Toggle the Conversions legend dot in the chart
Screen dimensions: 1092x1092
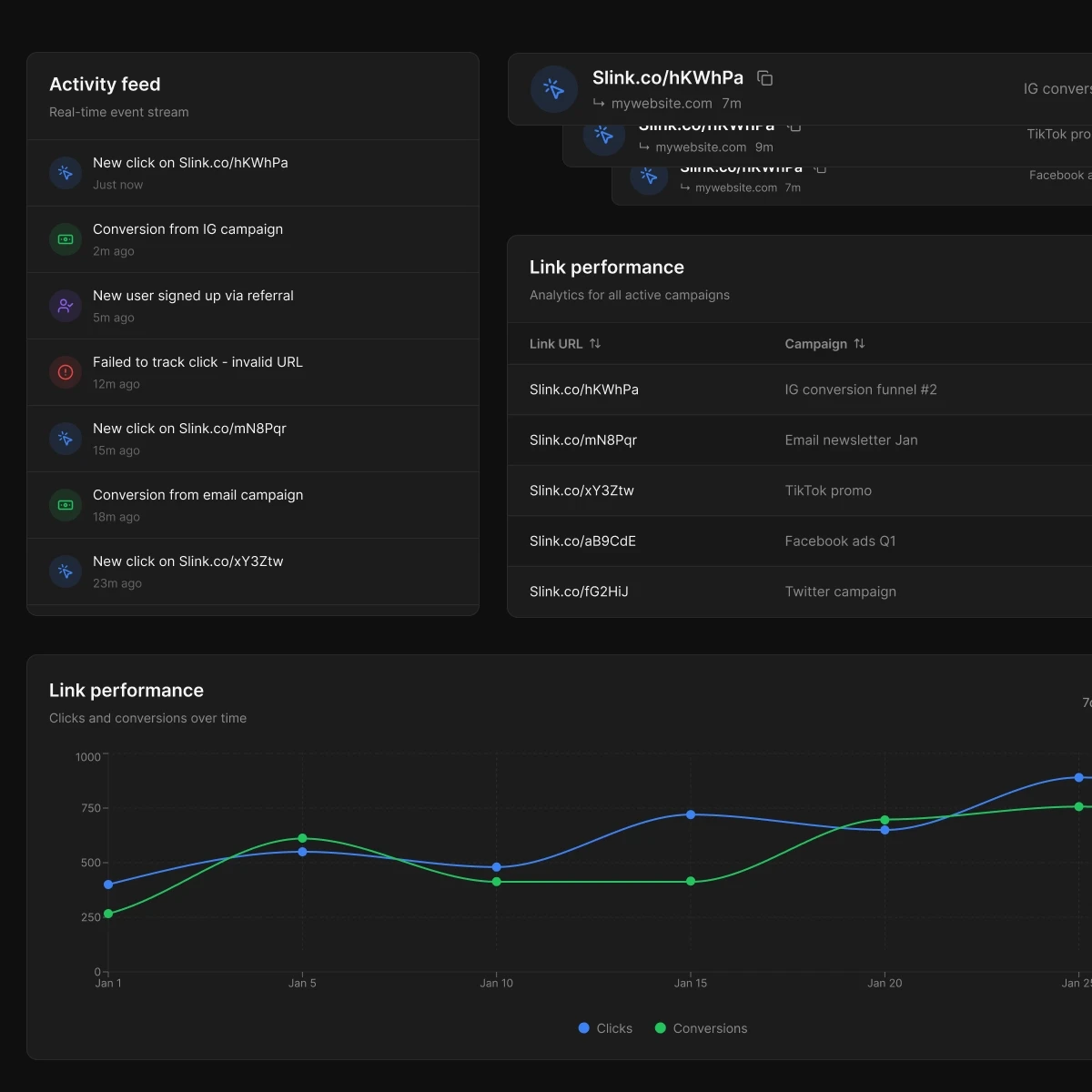coord(661,1028)
